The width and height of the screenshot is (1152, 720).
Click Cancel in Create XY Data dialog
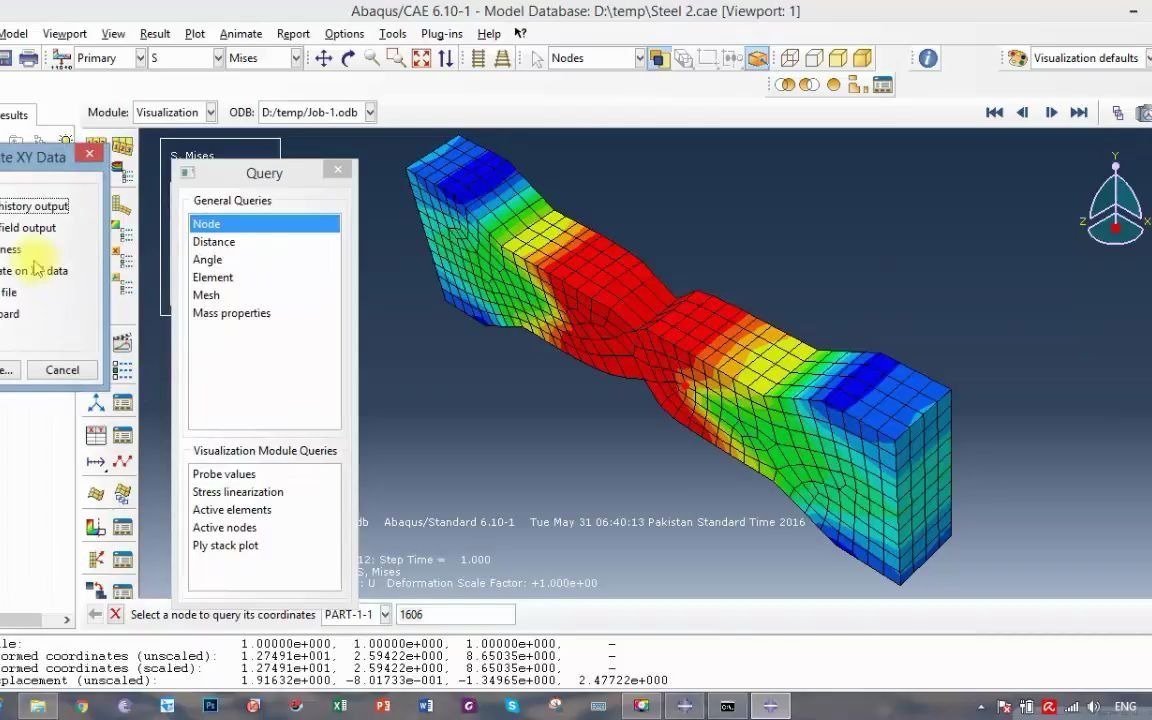(62, 370)
